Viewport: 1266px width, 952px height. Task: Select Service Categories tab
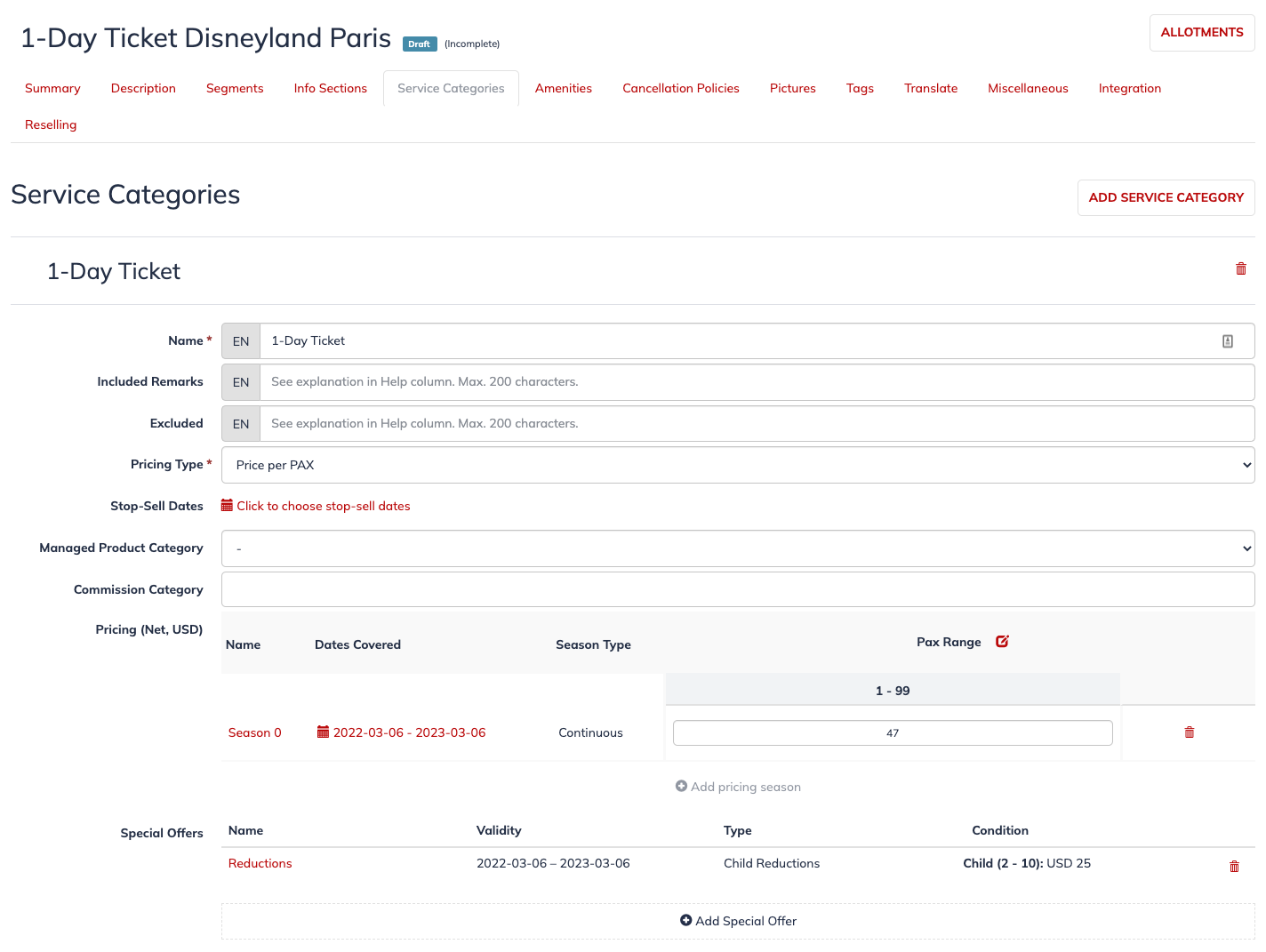[x=451, y=88]
